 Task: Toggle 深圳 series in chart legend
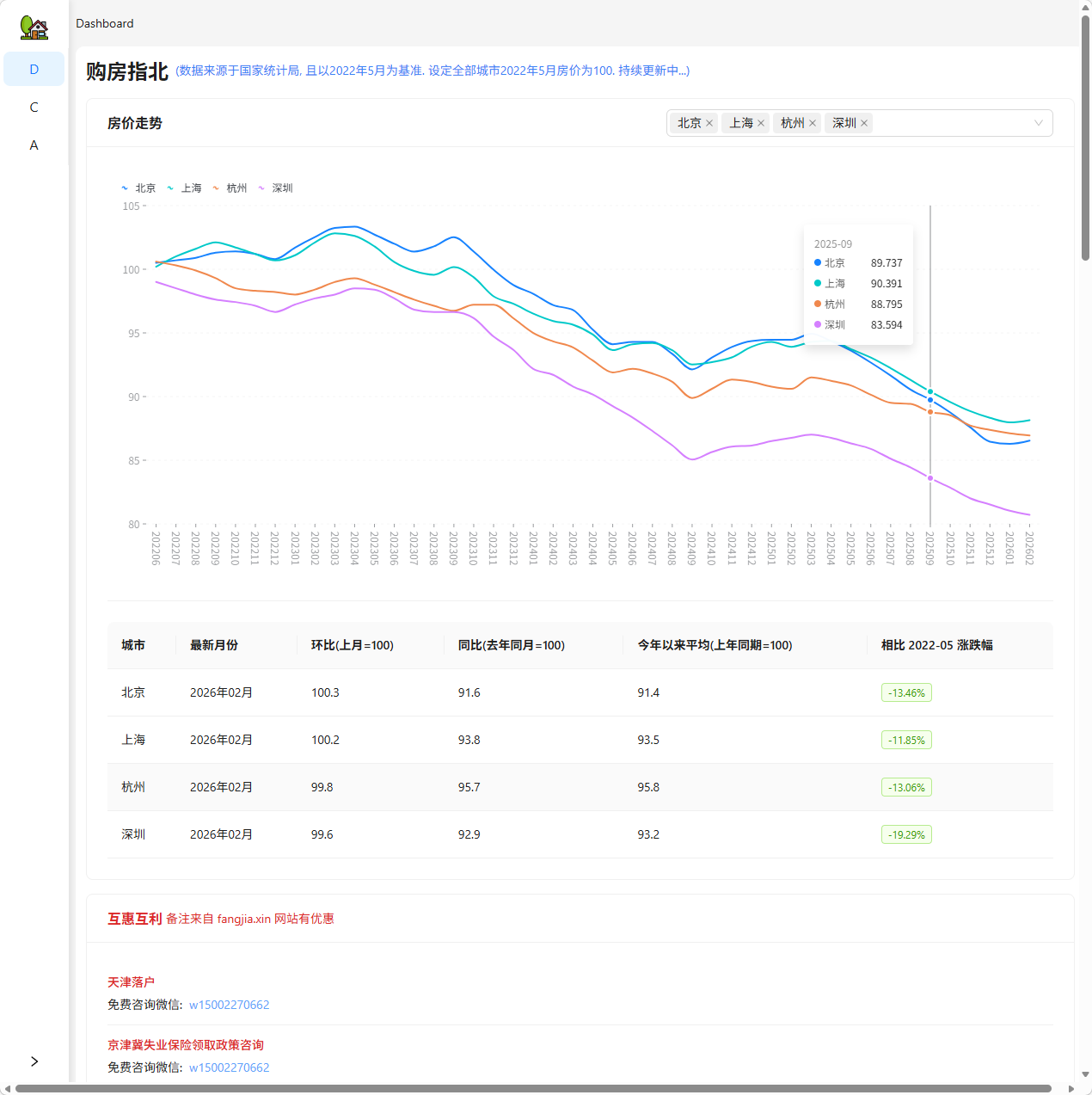pyautogui.click(x=276, y=188)
